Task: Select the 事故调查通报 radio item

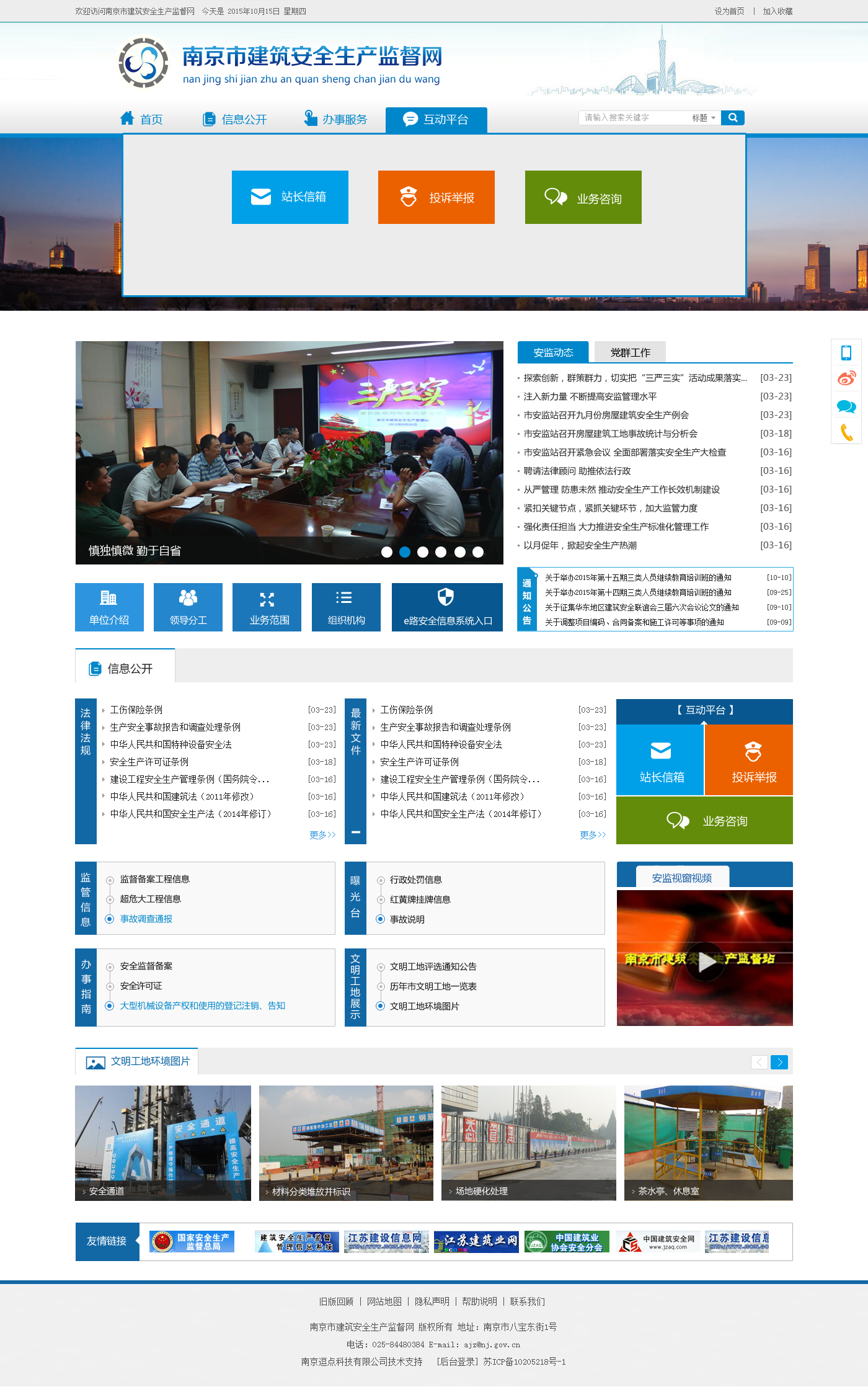Action: click(110, 919)
